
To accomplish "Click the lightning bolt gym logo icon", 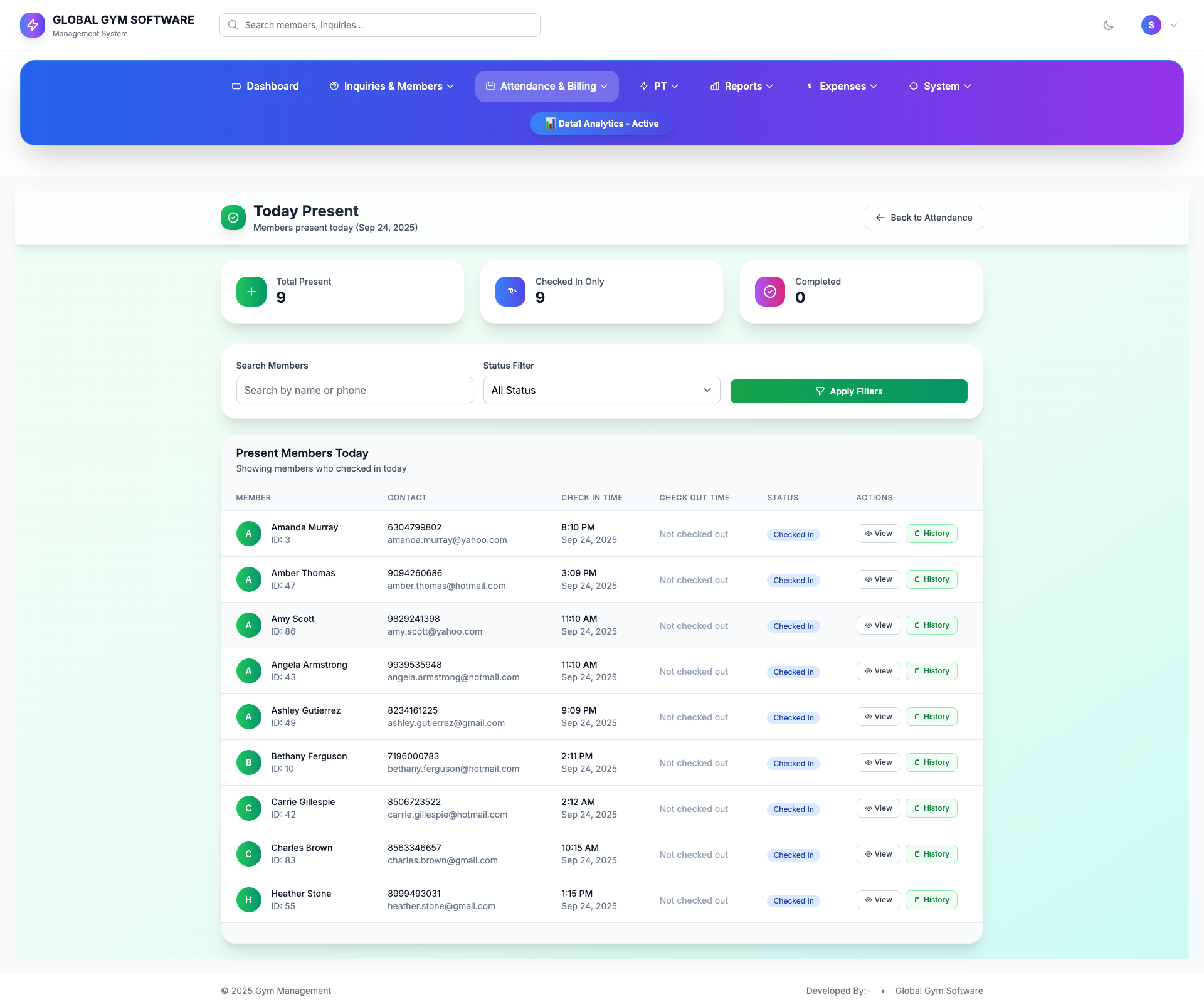I will (33, 25).
